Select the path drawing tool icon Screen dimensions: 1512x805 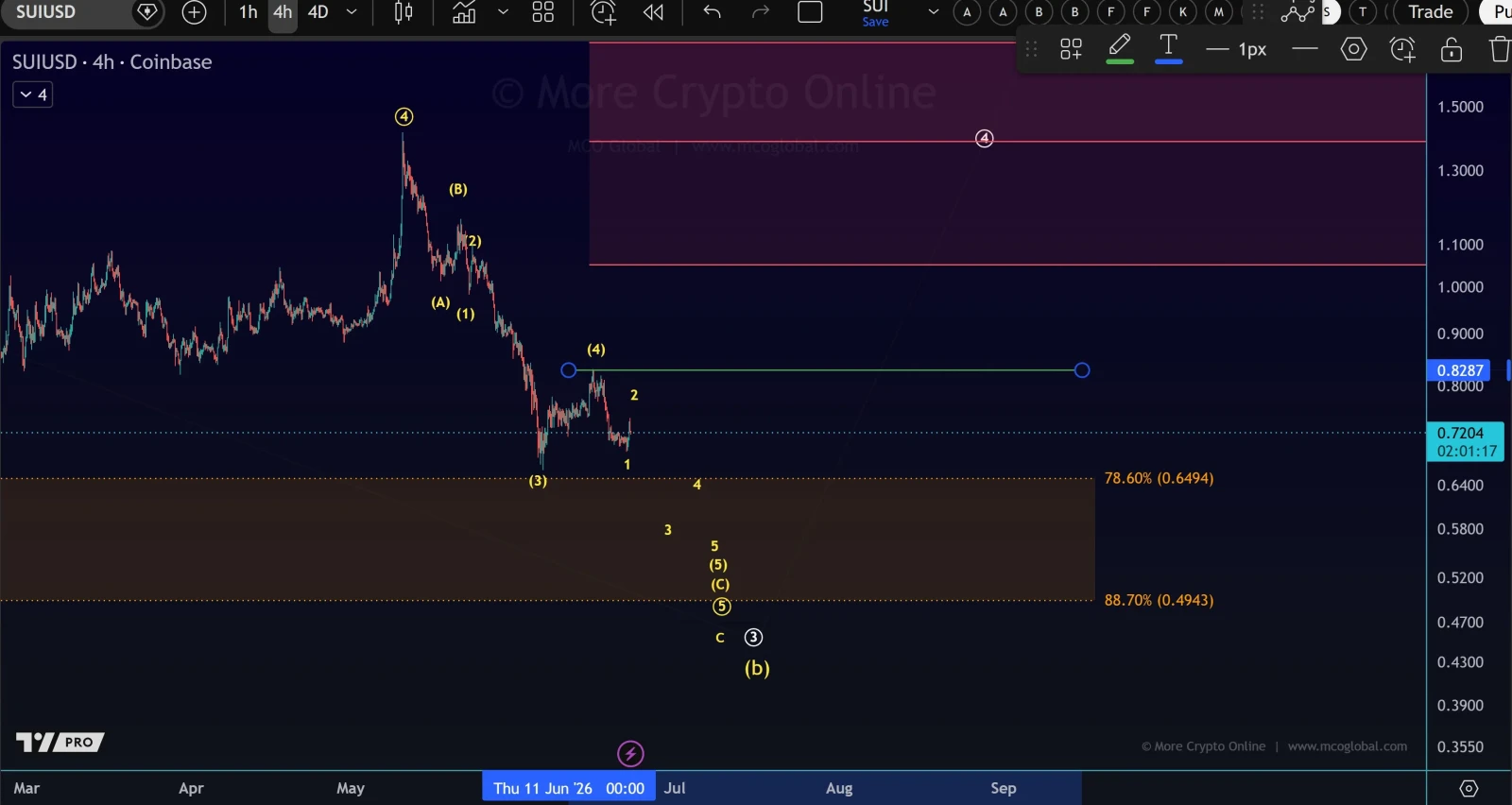(1297, 12)
